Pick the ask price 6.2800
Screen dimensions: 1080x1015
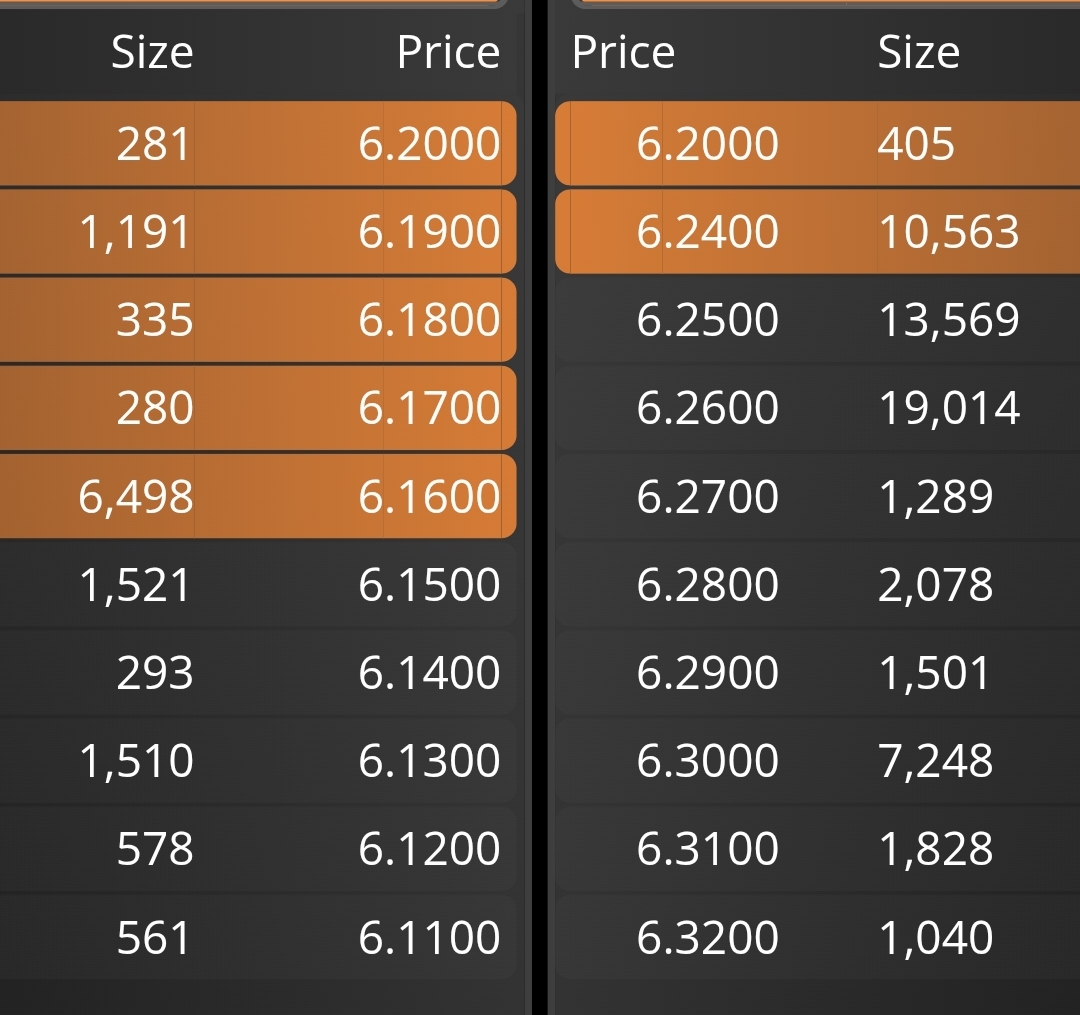point(707,585)
